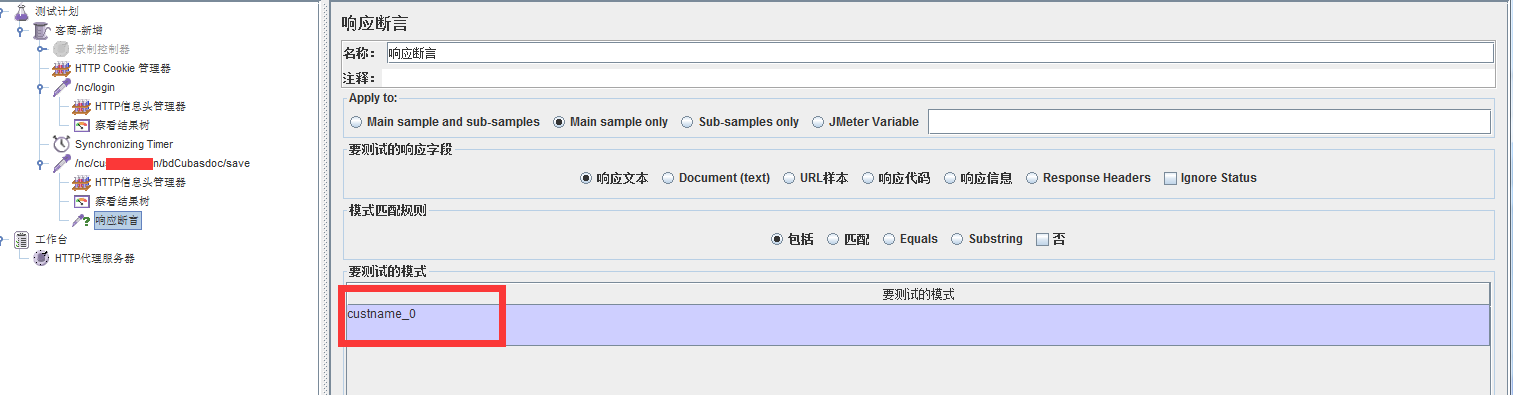Click the /nc/login sampler pipette icon
The image size is (1513, 395).
(61, 87)
